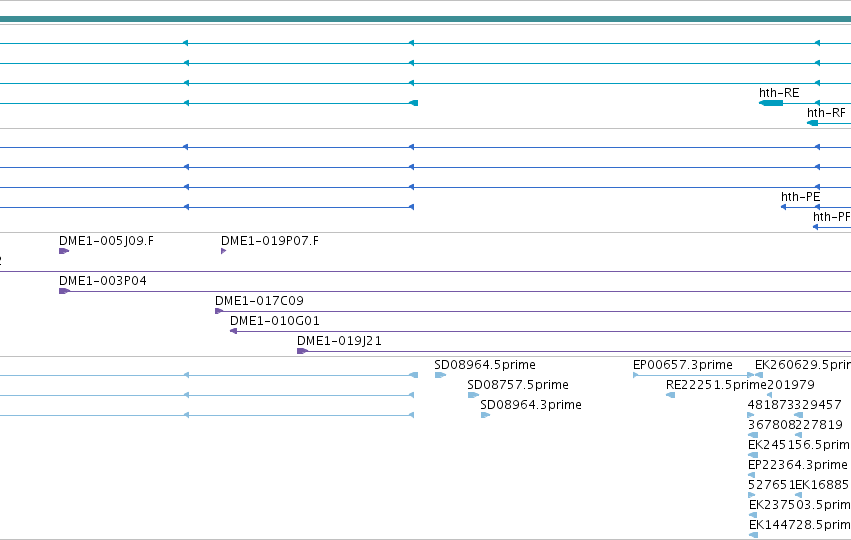Click the 201979 feature label
The height and width of the screenshot is (540, 851).
point(791,385)
